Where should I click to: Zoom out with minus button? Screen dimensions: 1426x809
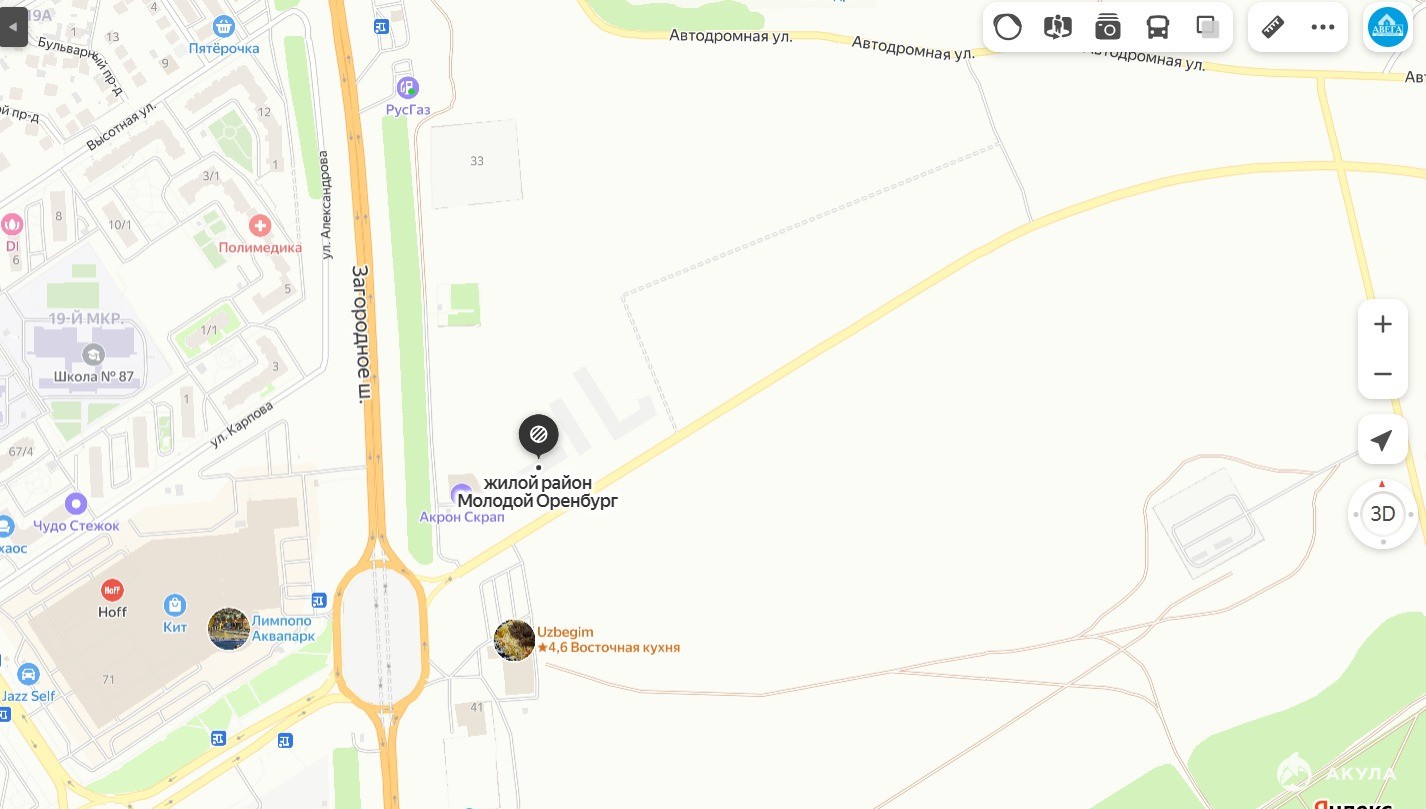pyautogui.click(x=1383, y=374)
